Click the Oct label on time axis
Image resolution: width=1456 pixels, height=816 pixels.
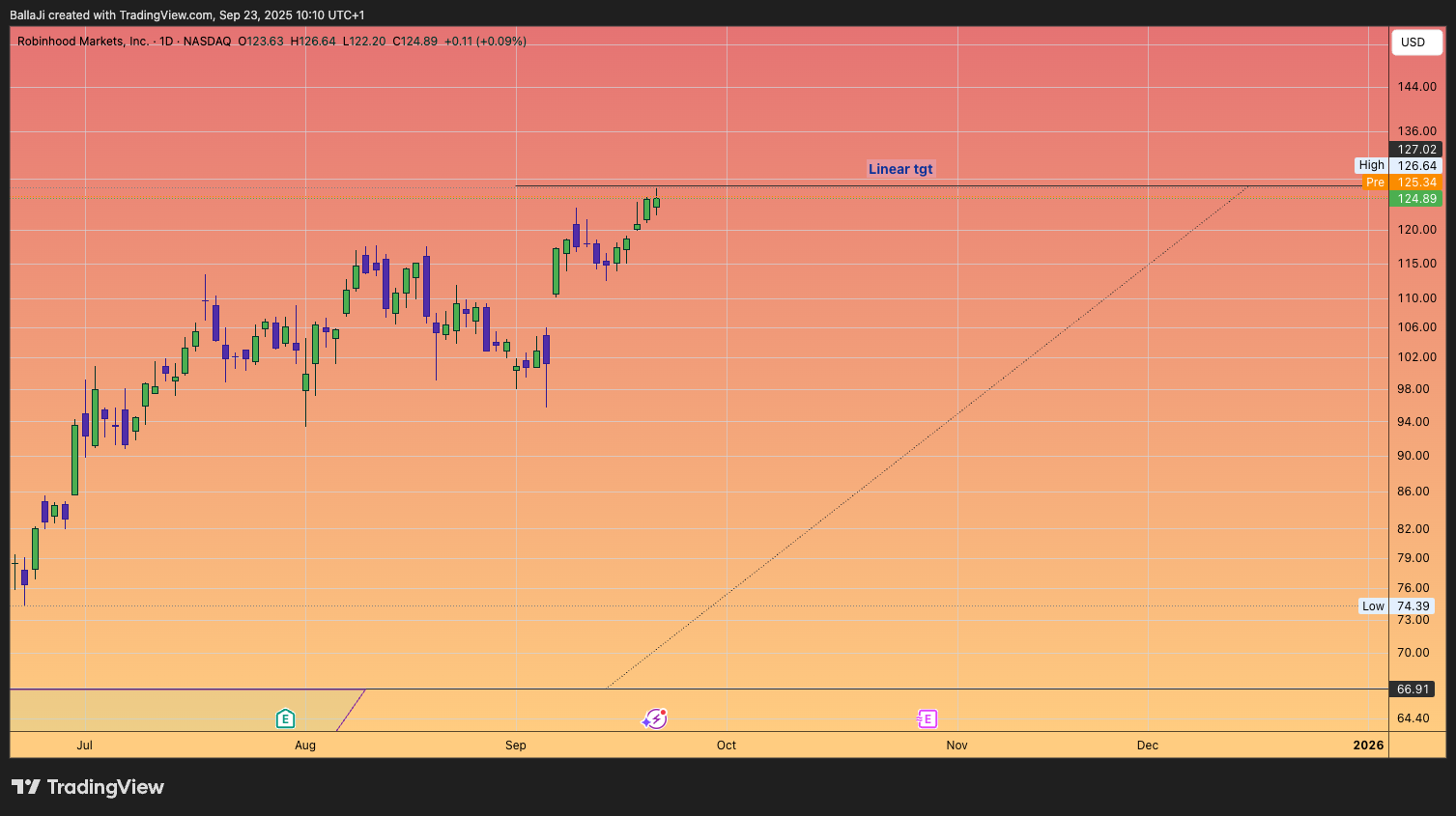(x=727, y=746)
